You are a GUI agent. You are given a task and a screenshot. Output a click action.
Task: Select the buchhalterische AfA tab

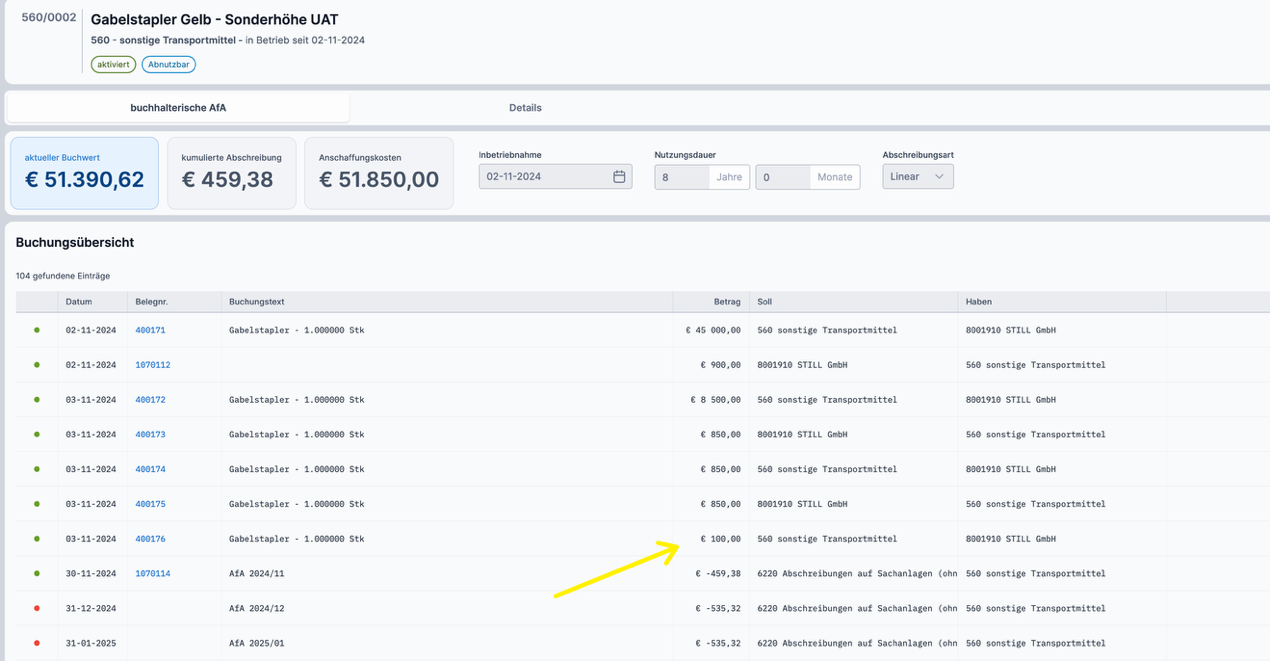point(178,108)
